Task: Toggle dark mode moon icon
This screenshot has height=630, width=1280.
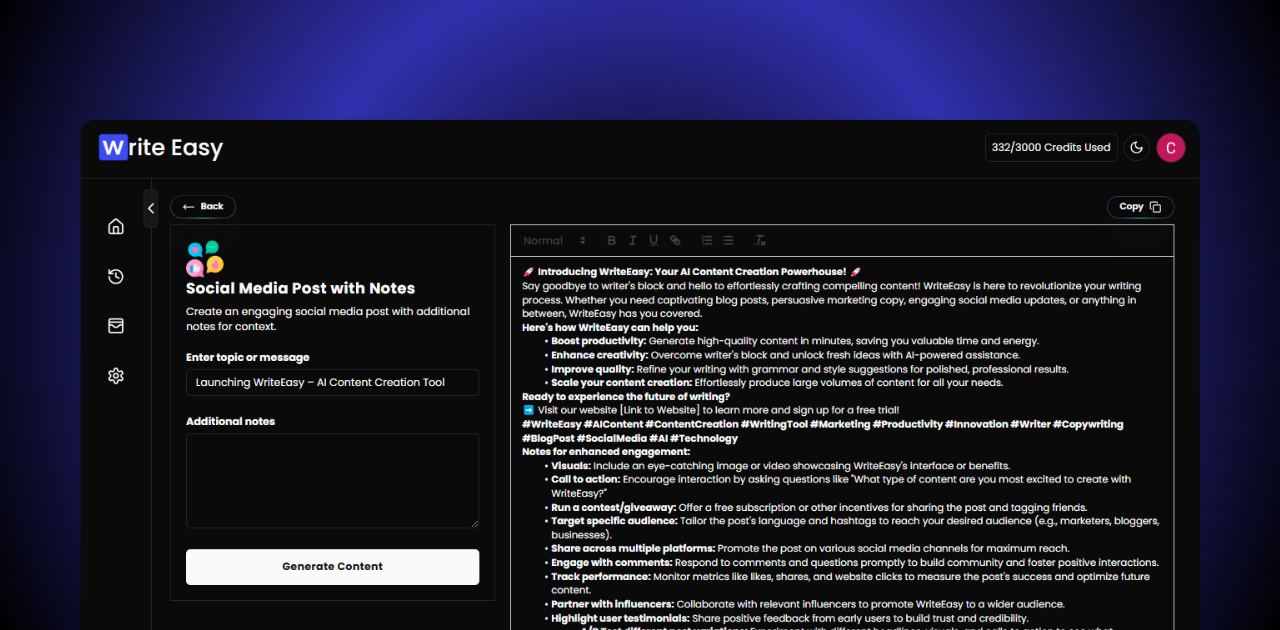Action: tap(1136, 148)
